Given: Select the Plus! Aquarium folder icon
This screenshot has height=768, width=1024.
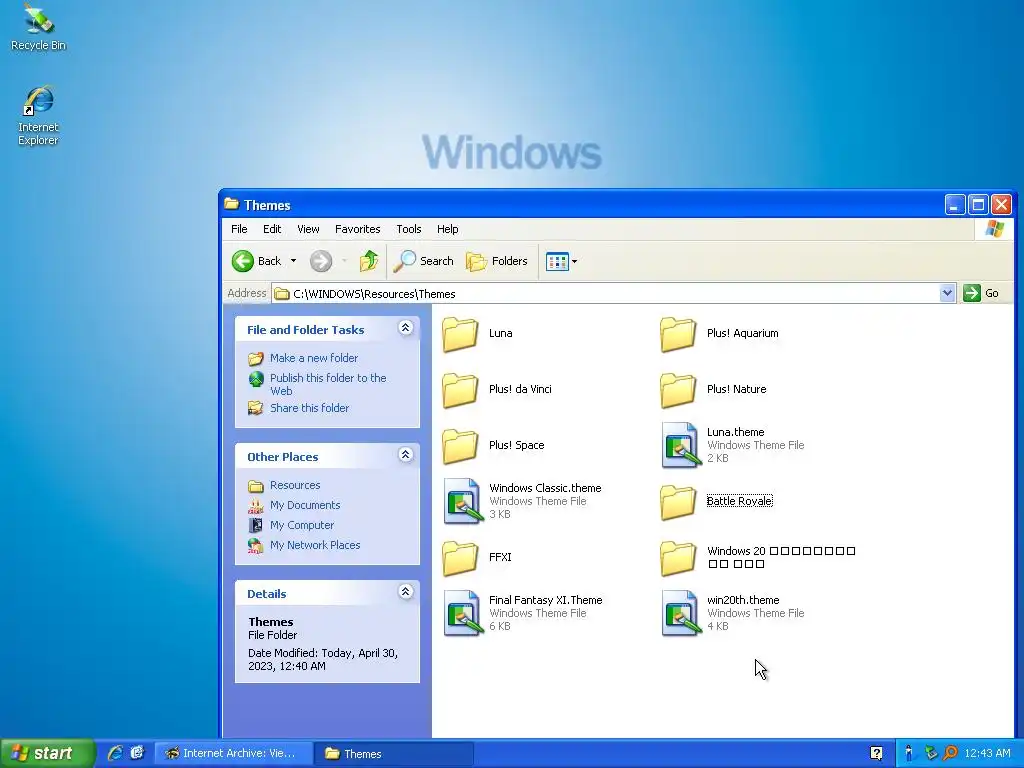Looking at the screenshot, I should coord(679,334).
